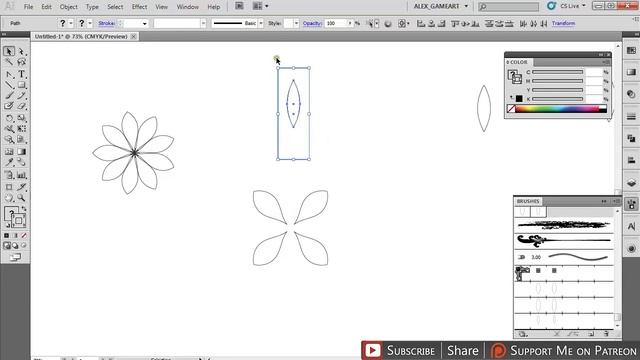Open the Stroke panel from dock
Screen dimensions: 640x360
tap(631, 117)
